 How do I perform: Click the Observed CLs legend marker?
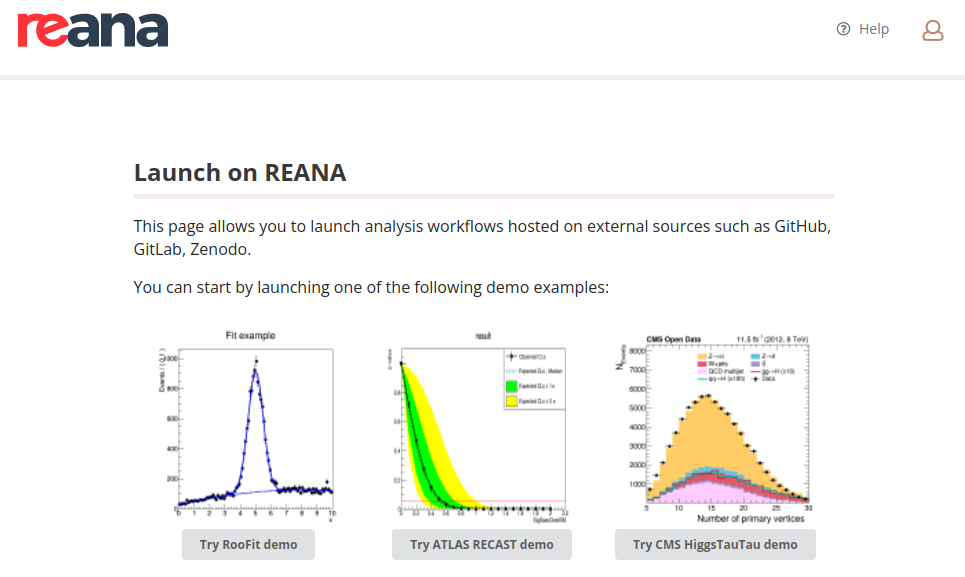511,355
